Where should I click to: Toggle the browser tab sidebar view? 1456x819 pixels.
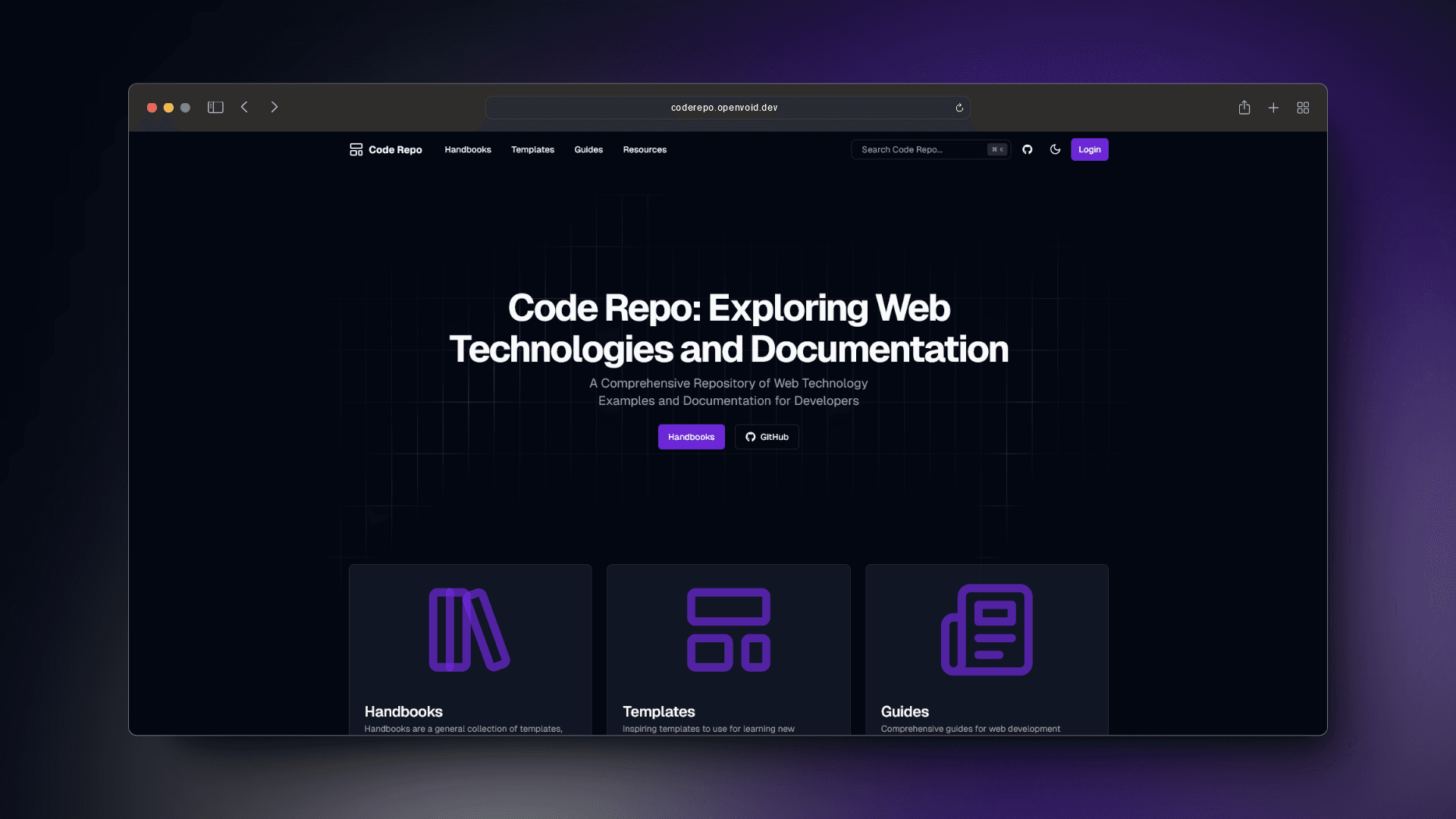216,107
